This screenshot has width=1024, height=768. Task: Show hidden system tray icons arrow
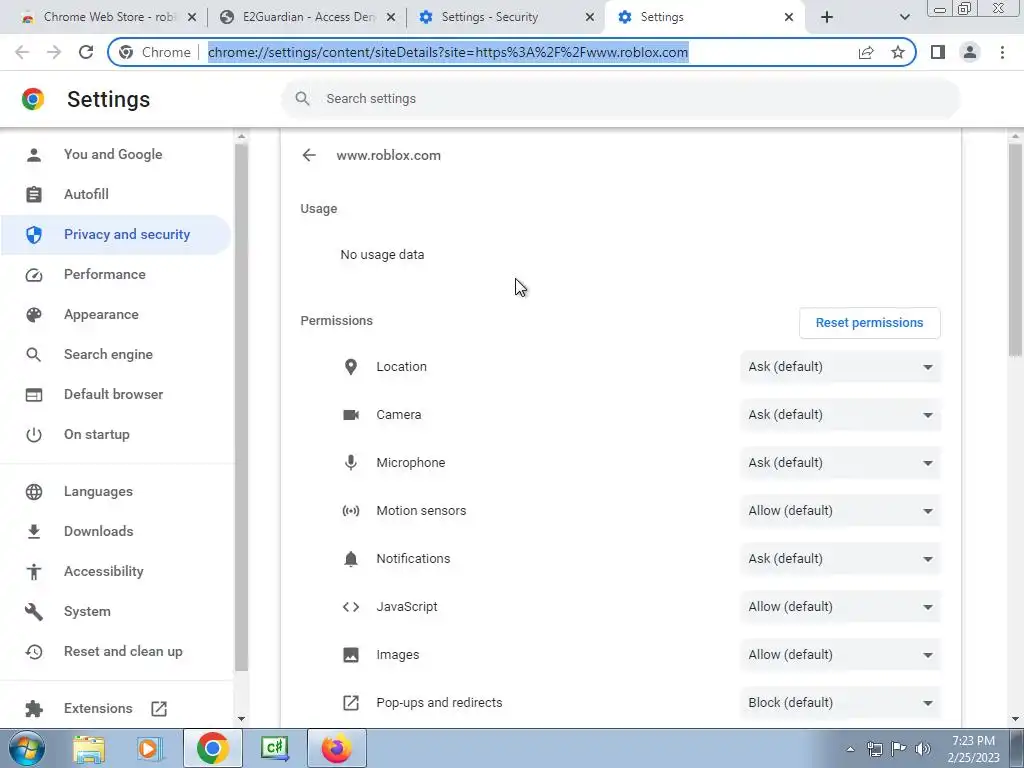click(850, 749)
